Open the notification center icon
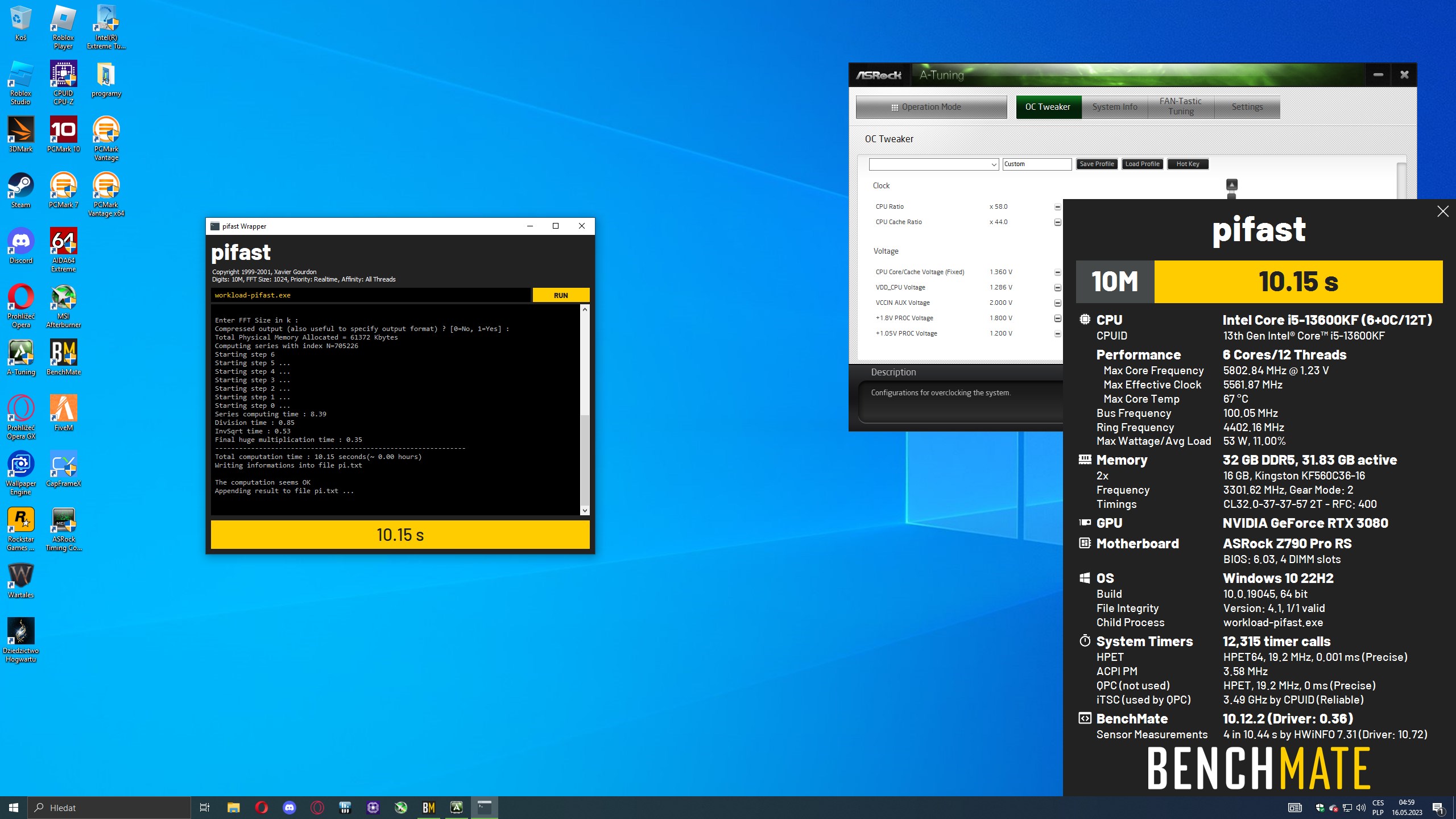 click(1438, 808)
